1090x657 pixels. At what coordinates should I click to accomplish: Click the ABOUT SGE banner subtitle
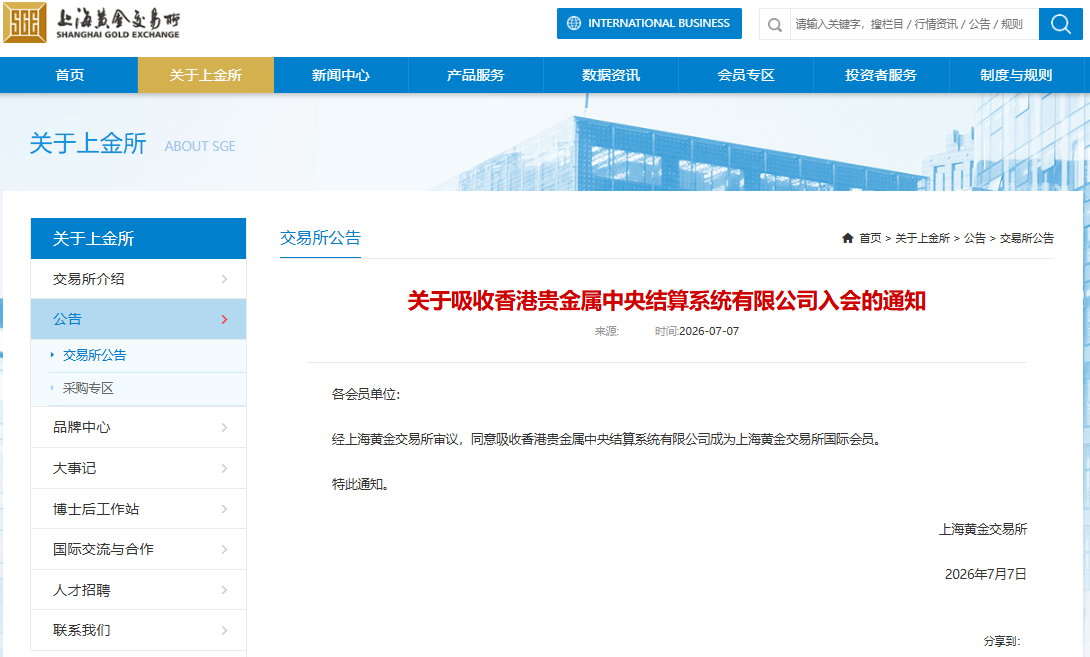pyautogui.click(x=200, y=146)
